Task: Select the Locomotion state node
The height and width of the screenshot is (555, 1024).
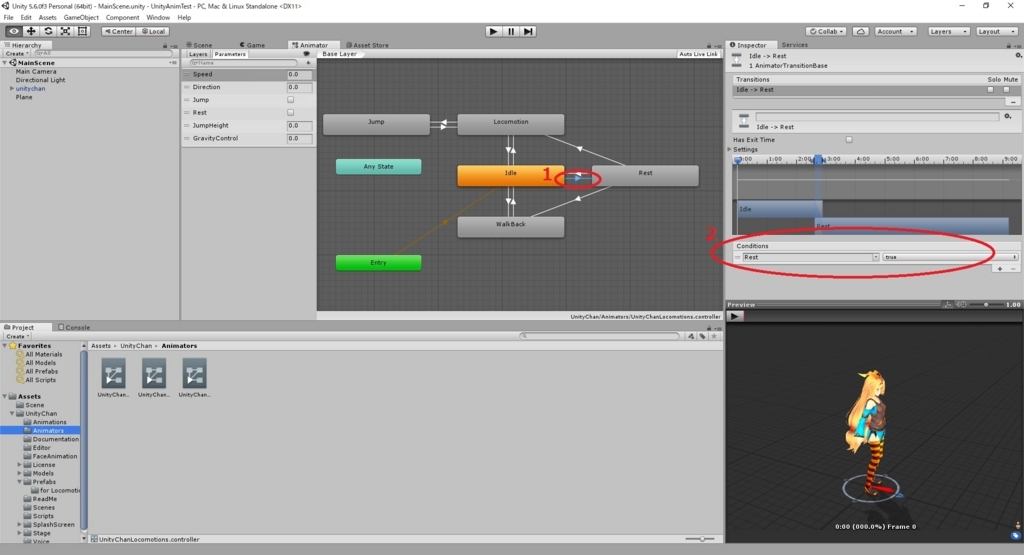Action: pos(511,123)
